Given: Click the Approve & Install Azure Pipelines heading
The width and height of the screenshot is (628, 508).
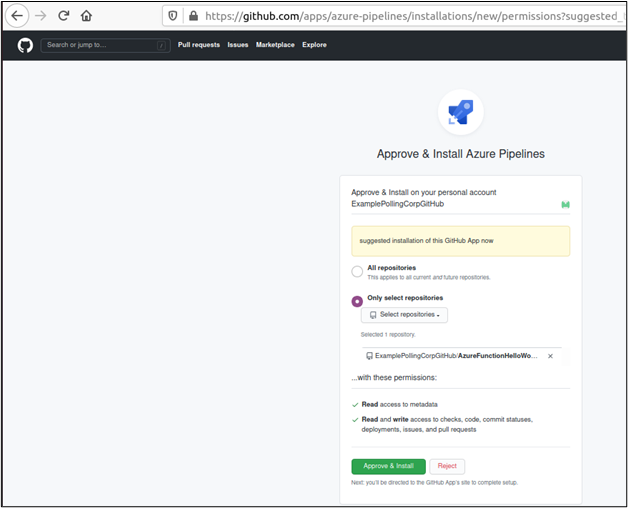Looking at the screenshot, I should pyautogui.click(x=461, y=154).
